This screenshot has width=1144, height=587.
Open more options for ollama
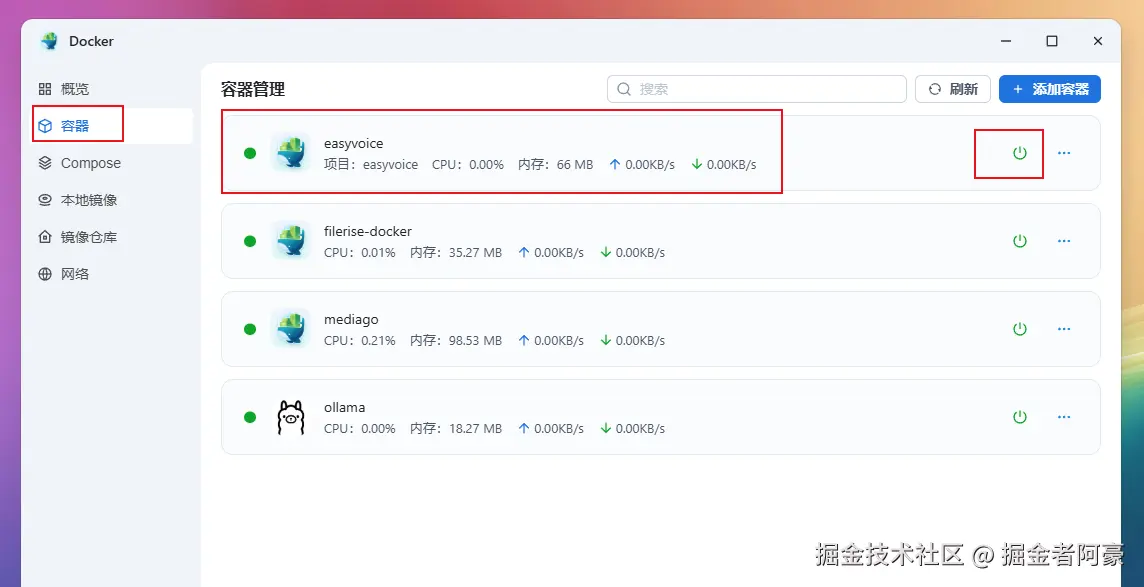tap(1064, 417)
